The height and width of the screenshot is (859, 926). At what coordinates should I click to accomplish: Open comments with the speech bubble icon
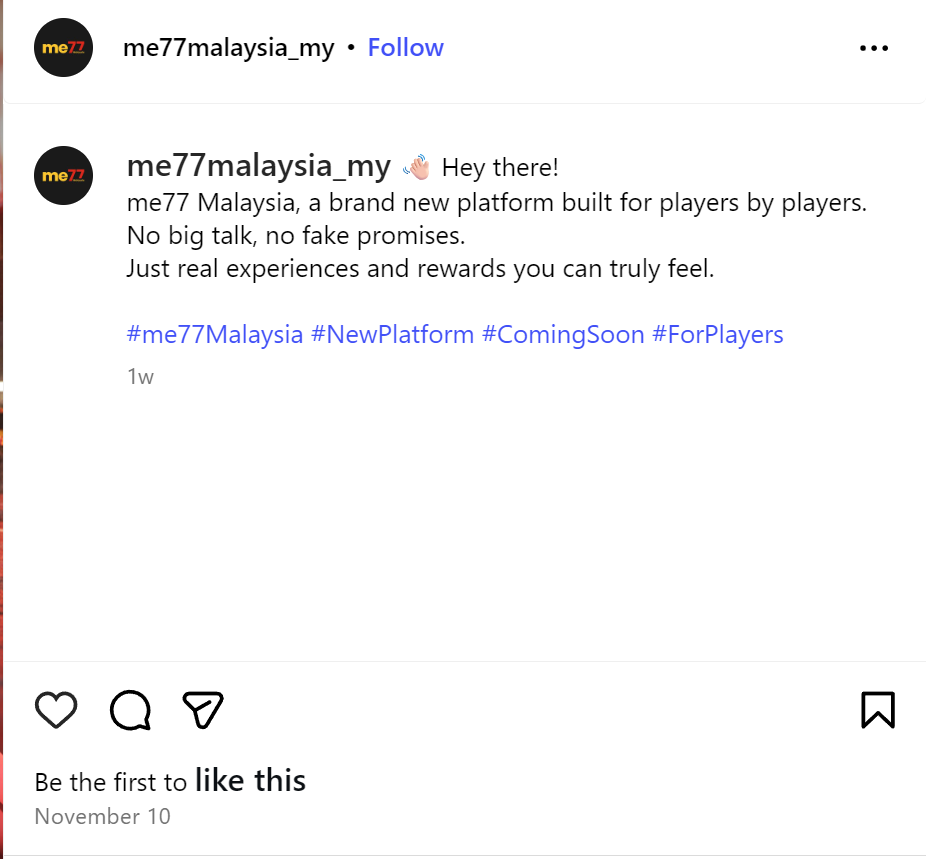131,710
